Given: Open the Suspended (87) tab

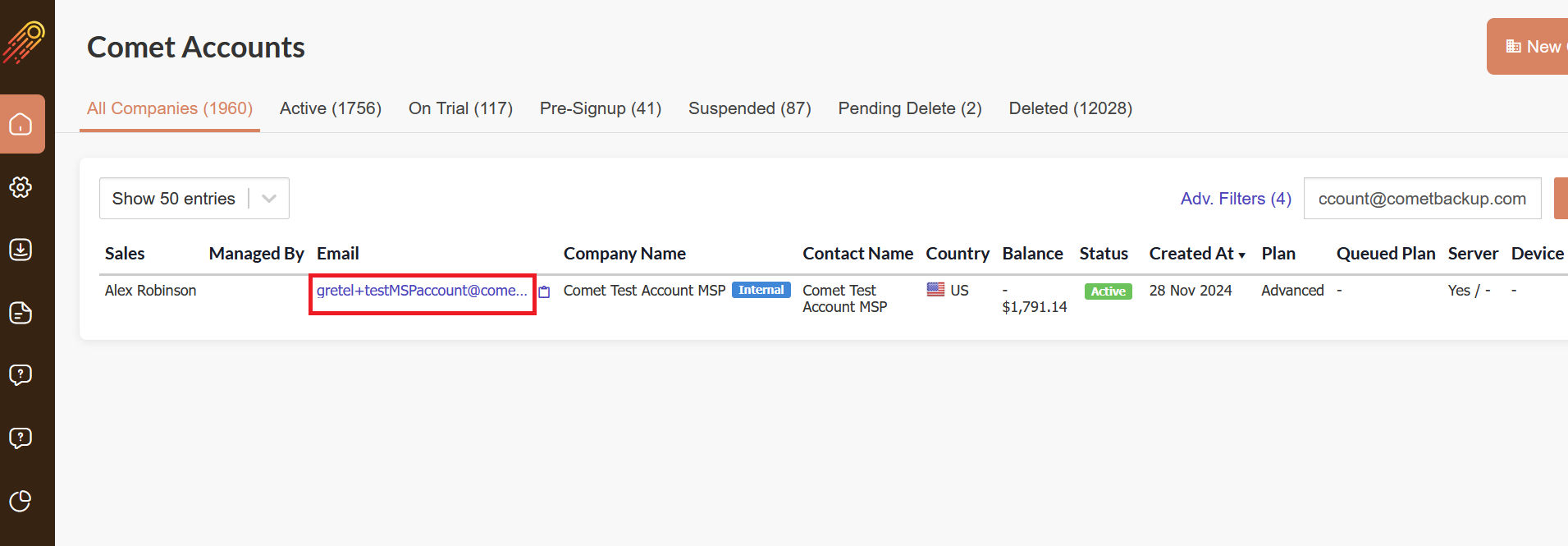Looking at the screenshot, I should pyautogui.click(x=750, y=108).
